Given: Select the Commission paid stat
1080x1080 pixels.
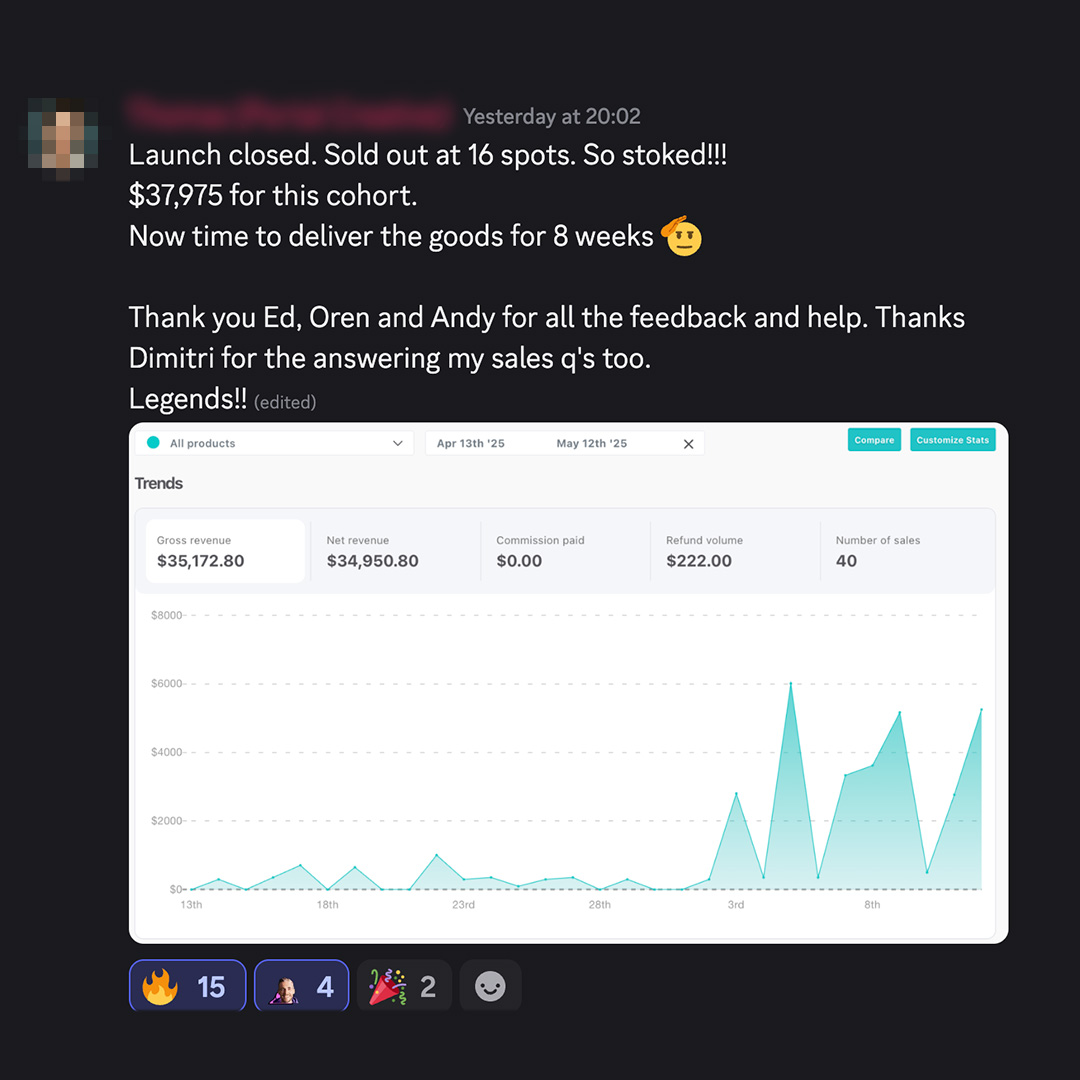Looking at the screenshot, I should [x=565, y=551].
